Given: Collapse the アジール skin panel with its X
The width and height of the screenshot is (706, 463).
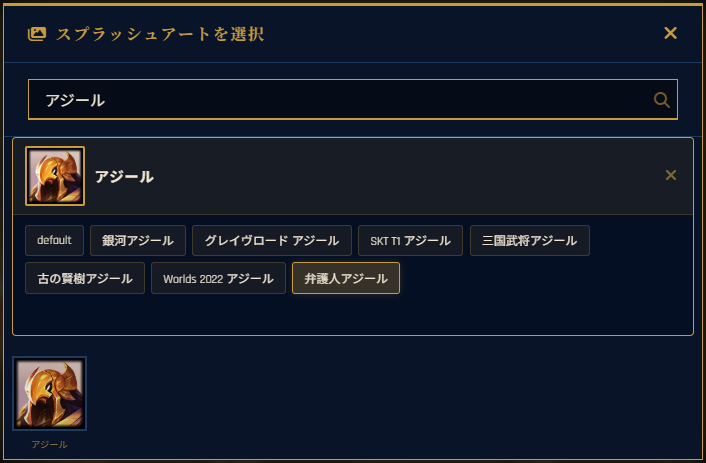Looking at the screenshot, I should [671, 176].
